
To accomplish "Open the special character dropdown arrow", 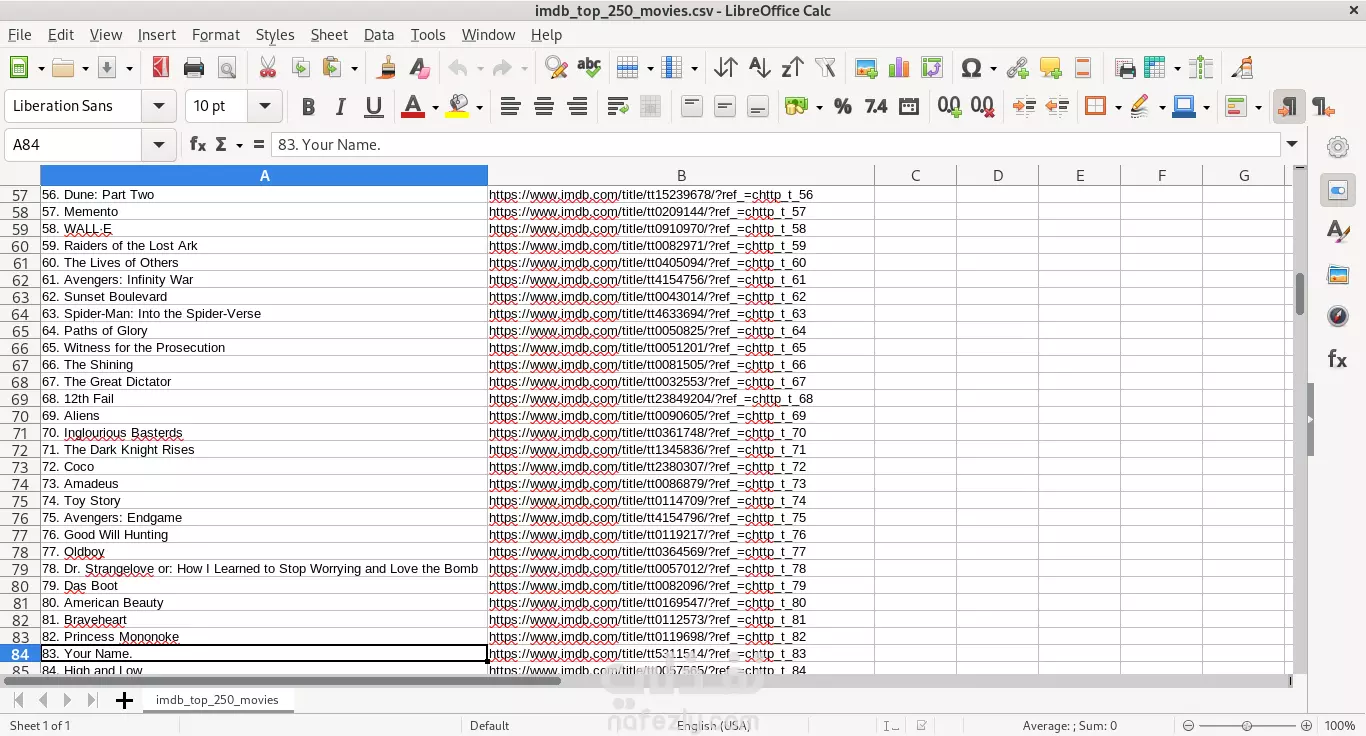I will (993, 69).
